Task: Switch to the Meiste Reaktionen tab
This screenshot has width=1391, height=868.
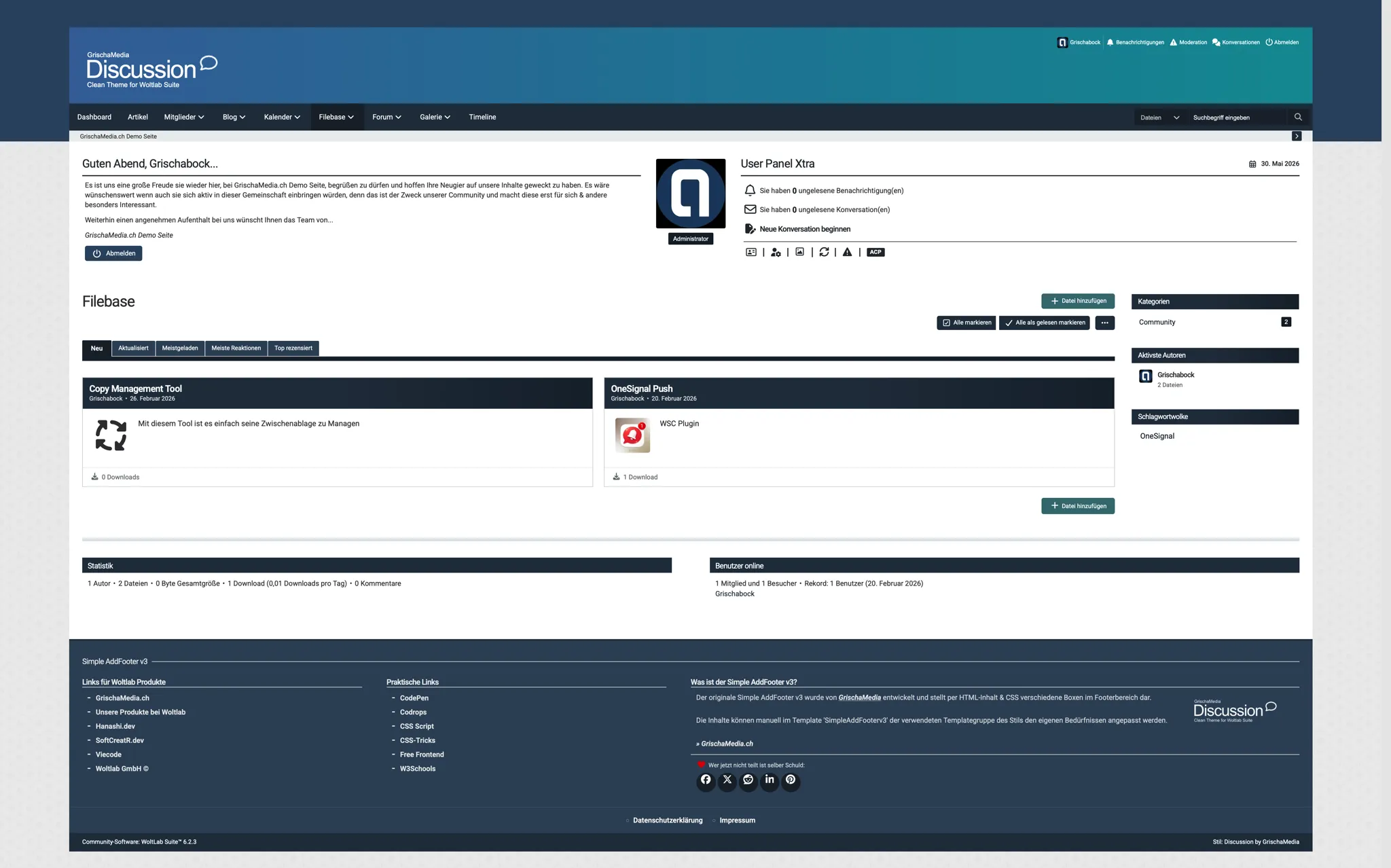Action: (x=236, y=348)
